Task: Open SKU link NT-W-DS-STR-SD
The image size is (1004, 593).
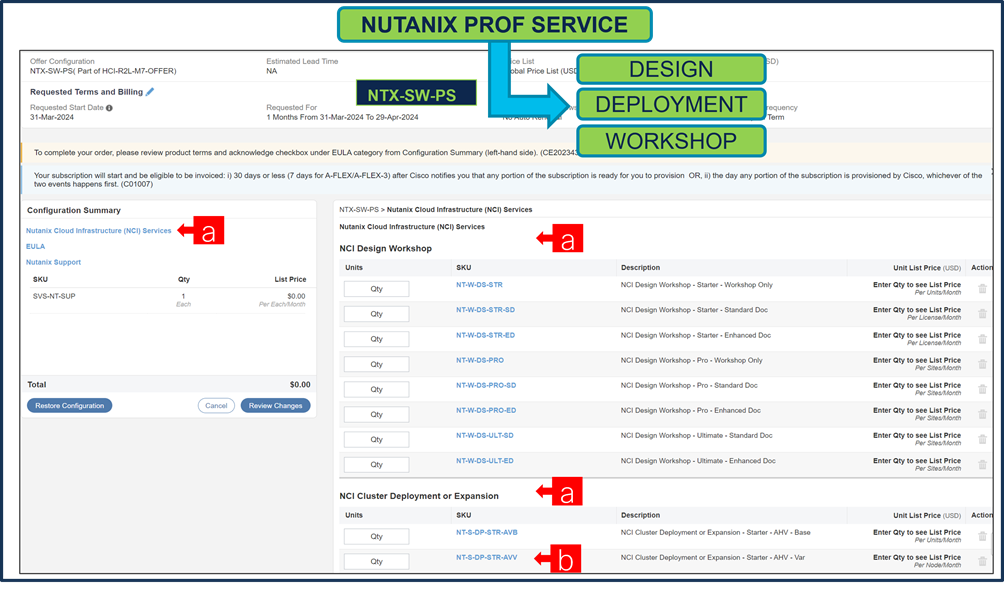Action: 485,309
